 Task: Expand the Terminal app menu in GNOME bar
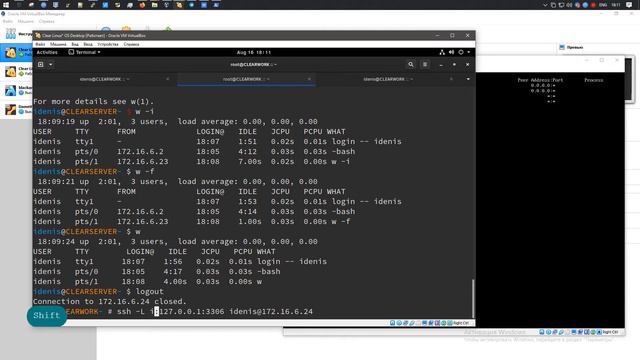click(x=84, y=52)
